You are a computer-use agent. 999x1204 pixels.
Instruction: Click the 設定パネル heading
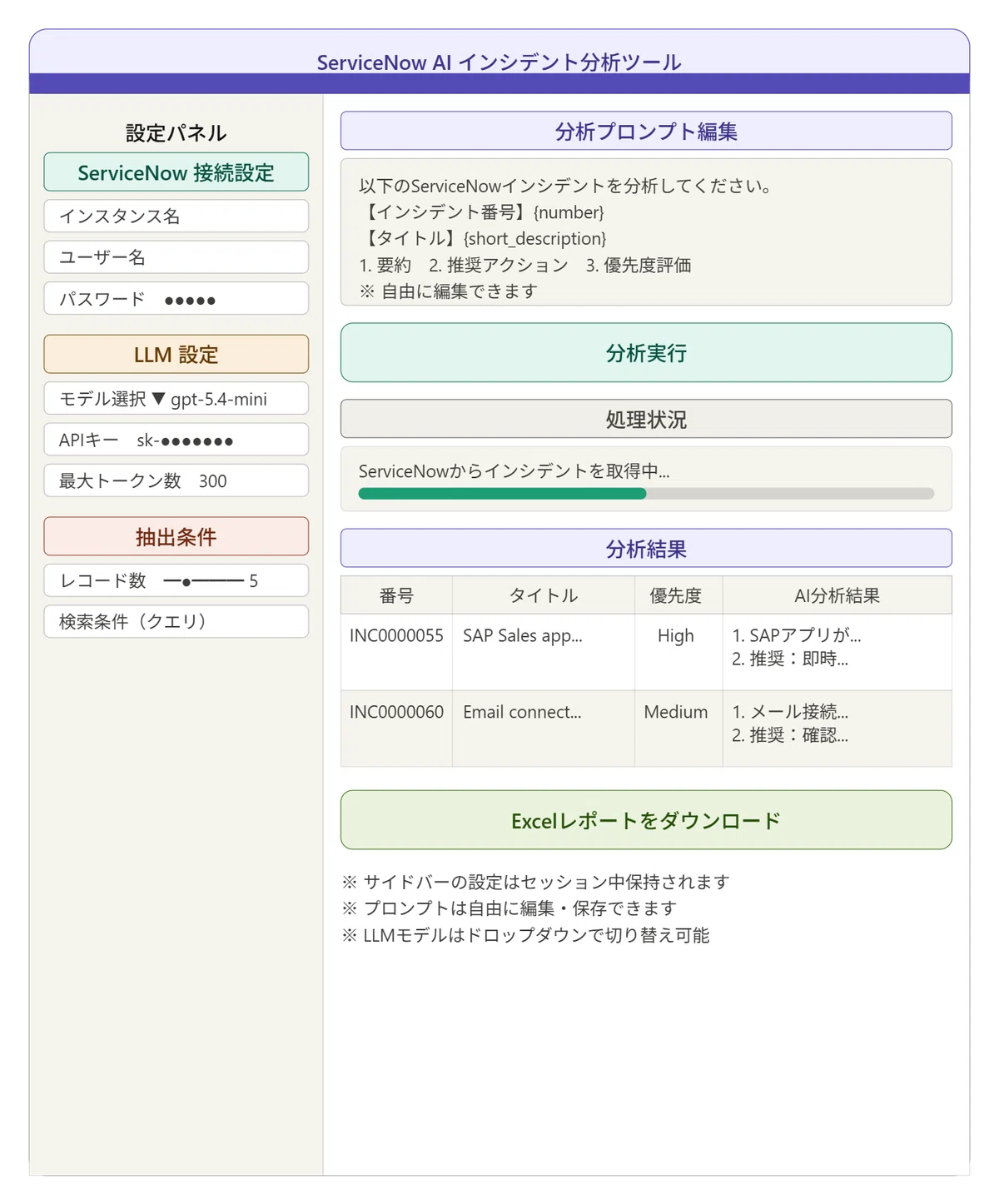coord(176,132)
